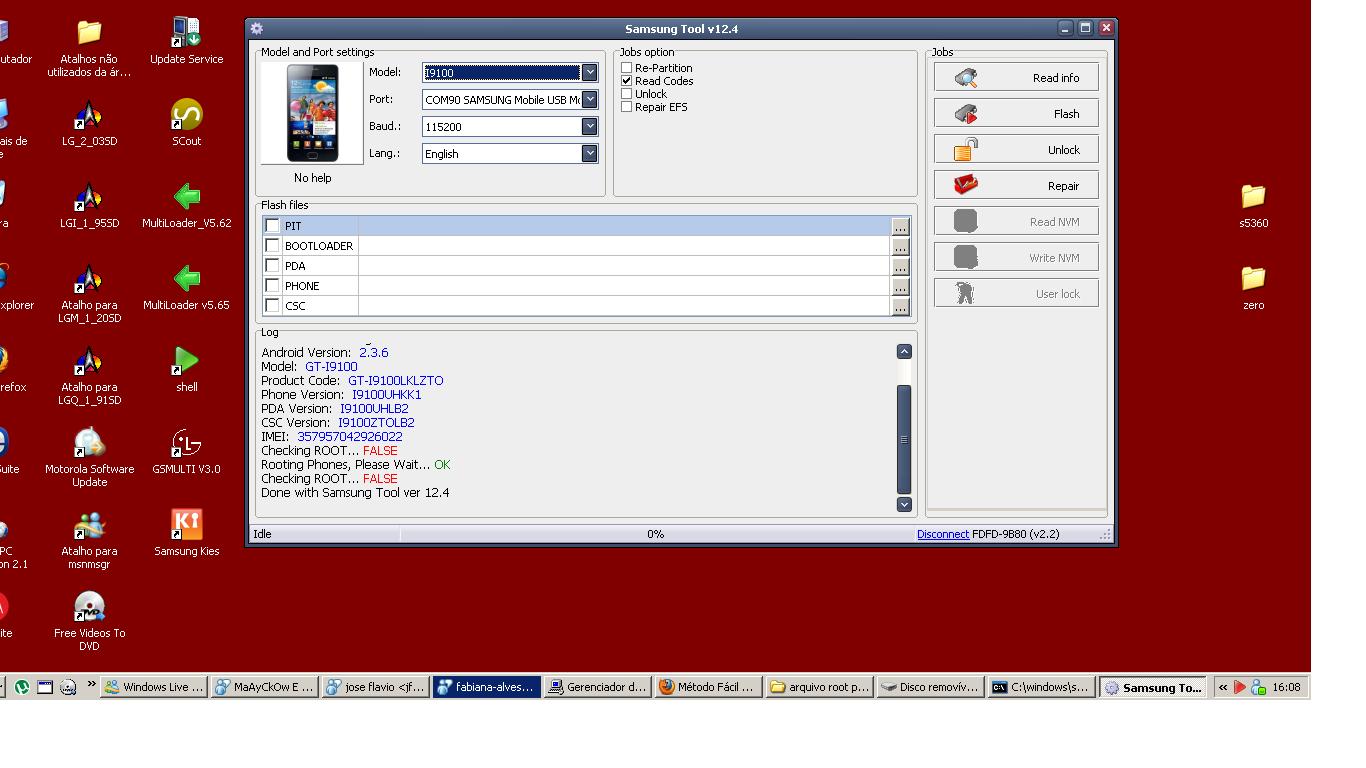Browse for the PIT file
Viewport: 1366px width, 768px height.
[x=900, y=227]
